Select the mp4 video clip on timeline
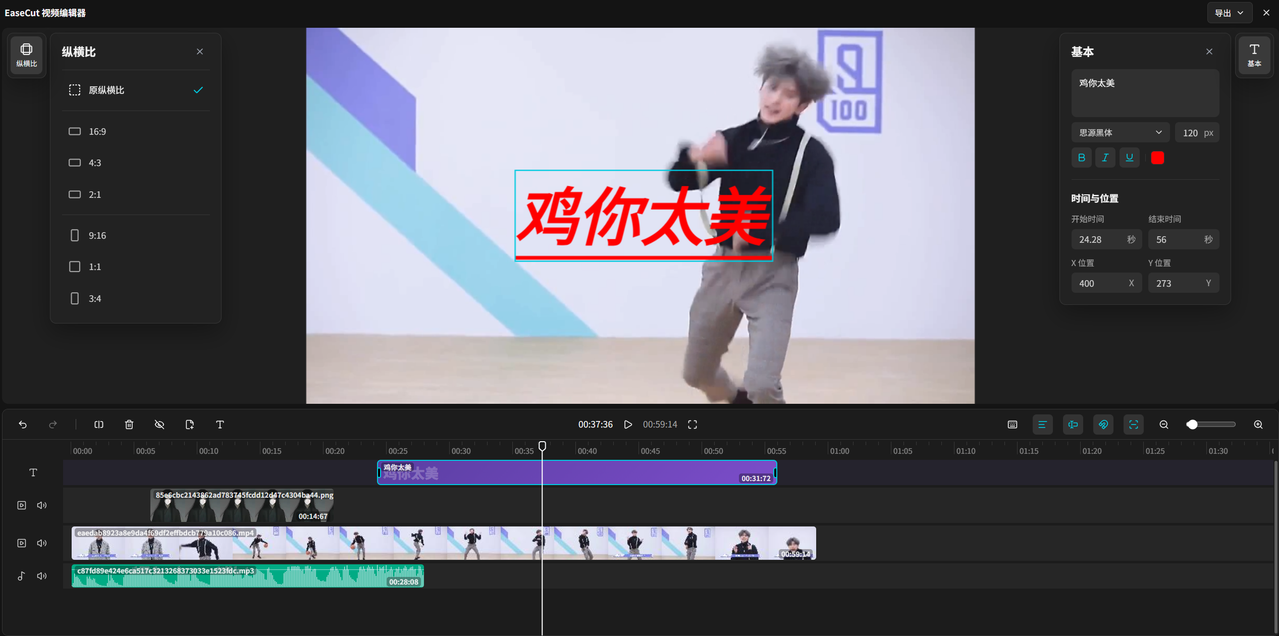Image resolution: width=1279 pixels, height=636 pixels. click(444, 543)
